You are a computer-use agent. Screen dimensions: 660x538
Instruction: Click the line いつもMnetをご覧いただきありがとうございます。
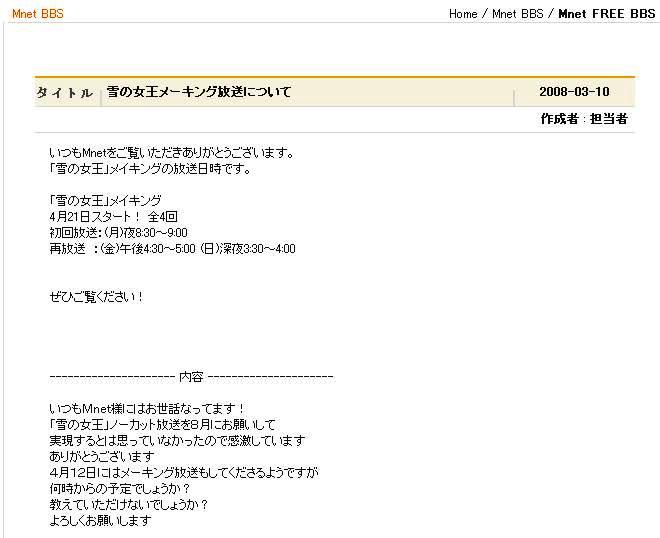click(172, 153)
